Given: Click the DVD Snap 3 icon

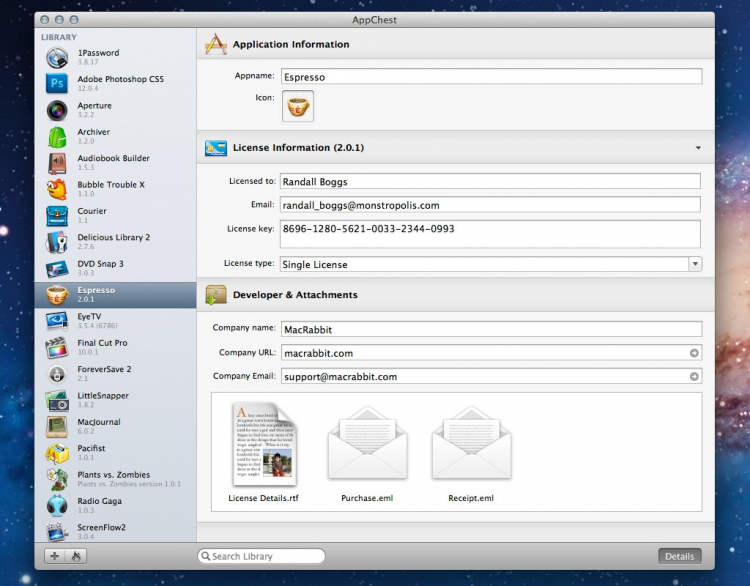Looking at the screenshot, I should (57, 269).
